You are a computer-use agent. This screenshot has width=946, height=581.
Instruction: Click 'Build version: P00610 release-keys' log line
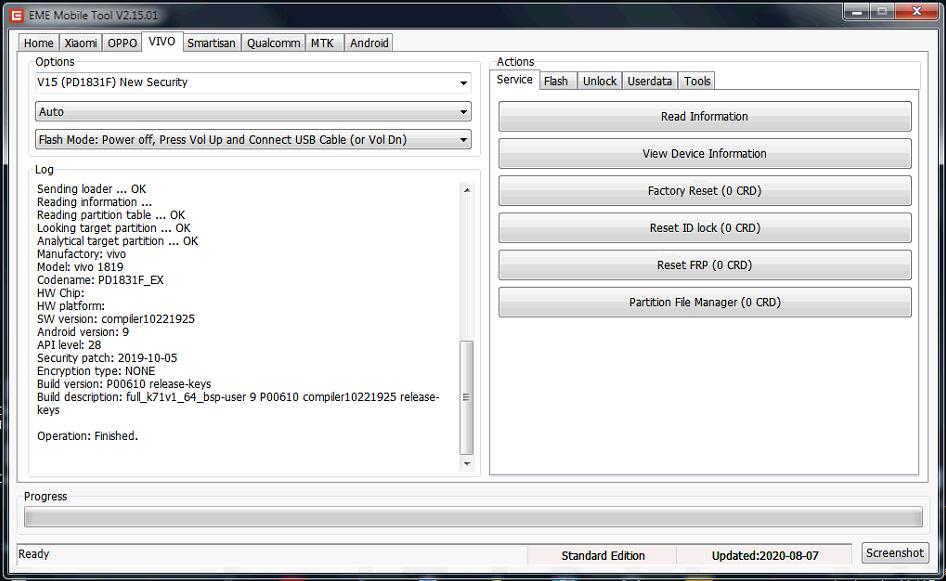pyautogui.click(x=124, y=384)
